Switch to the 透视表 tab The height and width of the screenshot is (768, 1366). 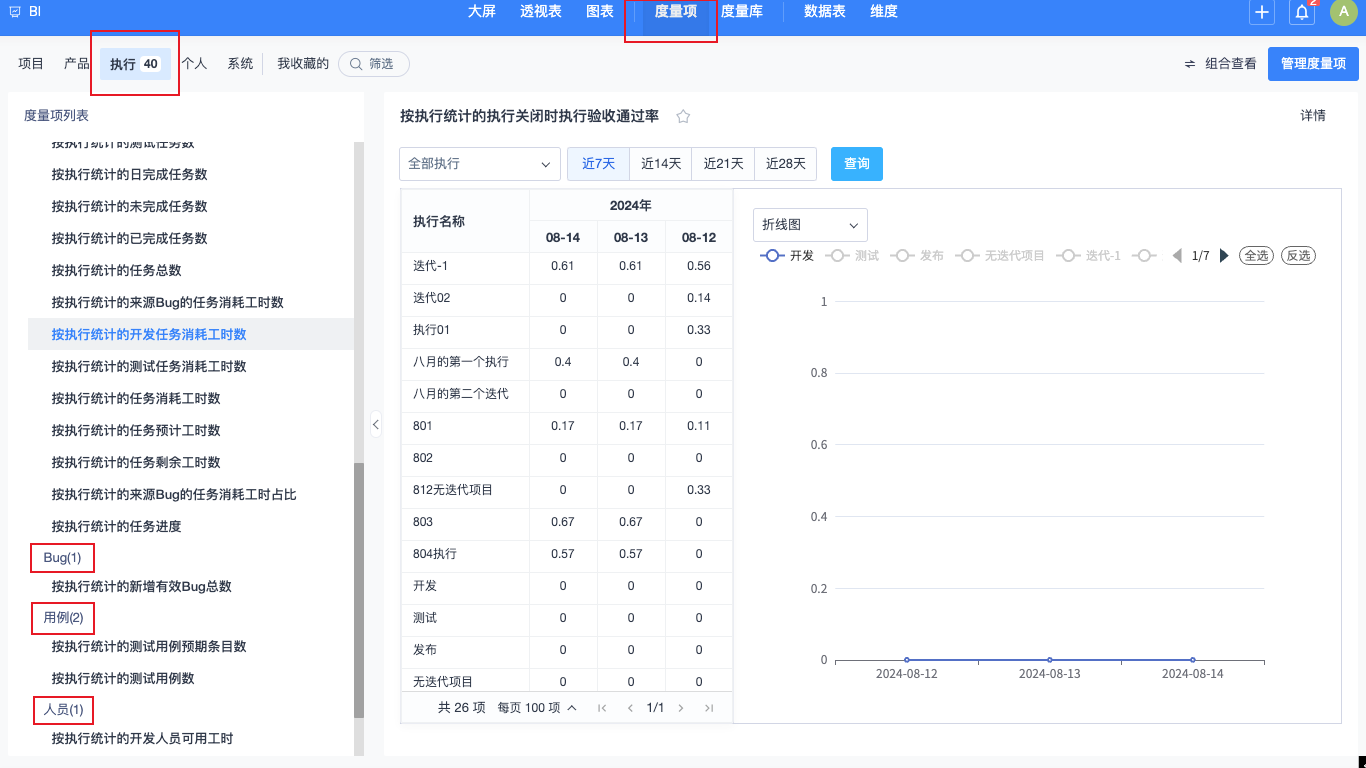coord(541,12)
